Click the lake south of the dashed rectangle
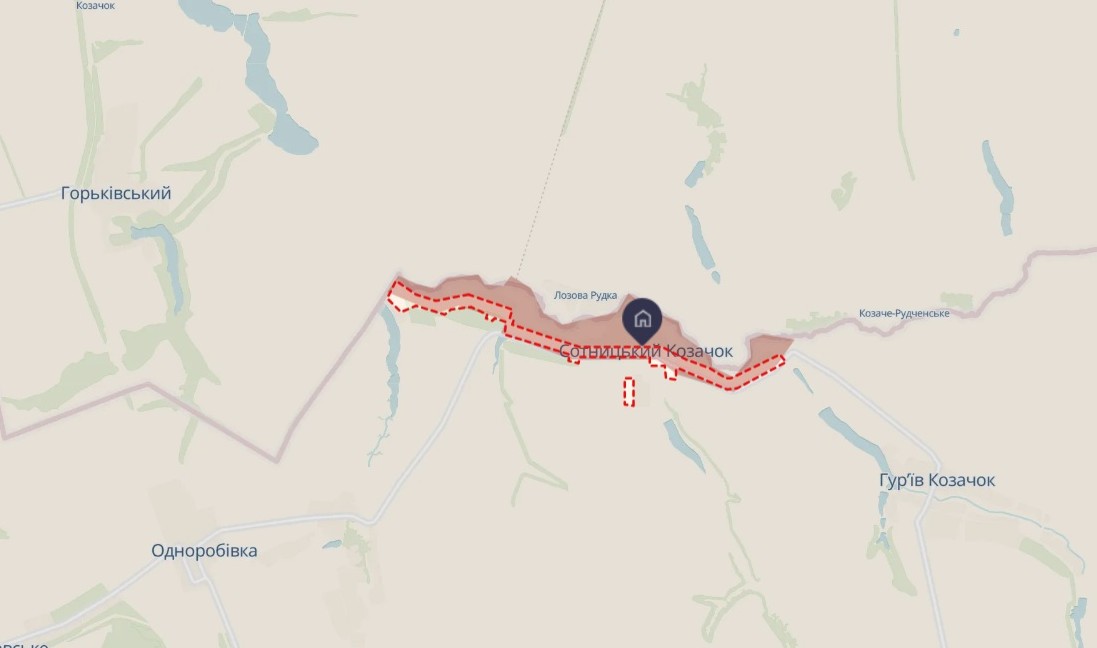The height and width of the screenshot is (648, 1097). [684, 444]
